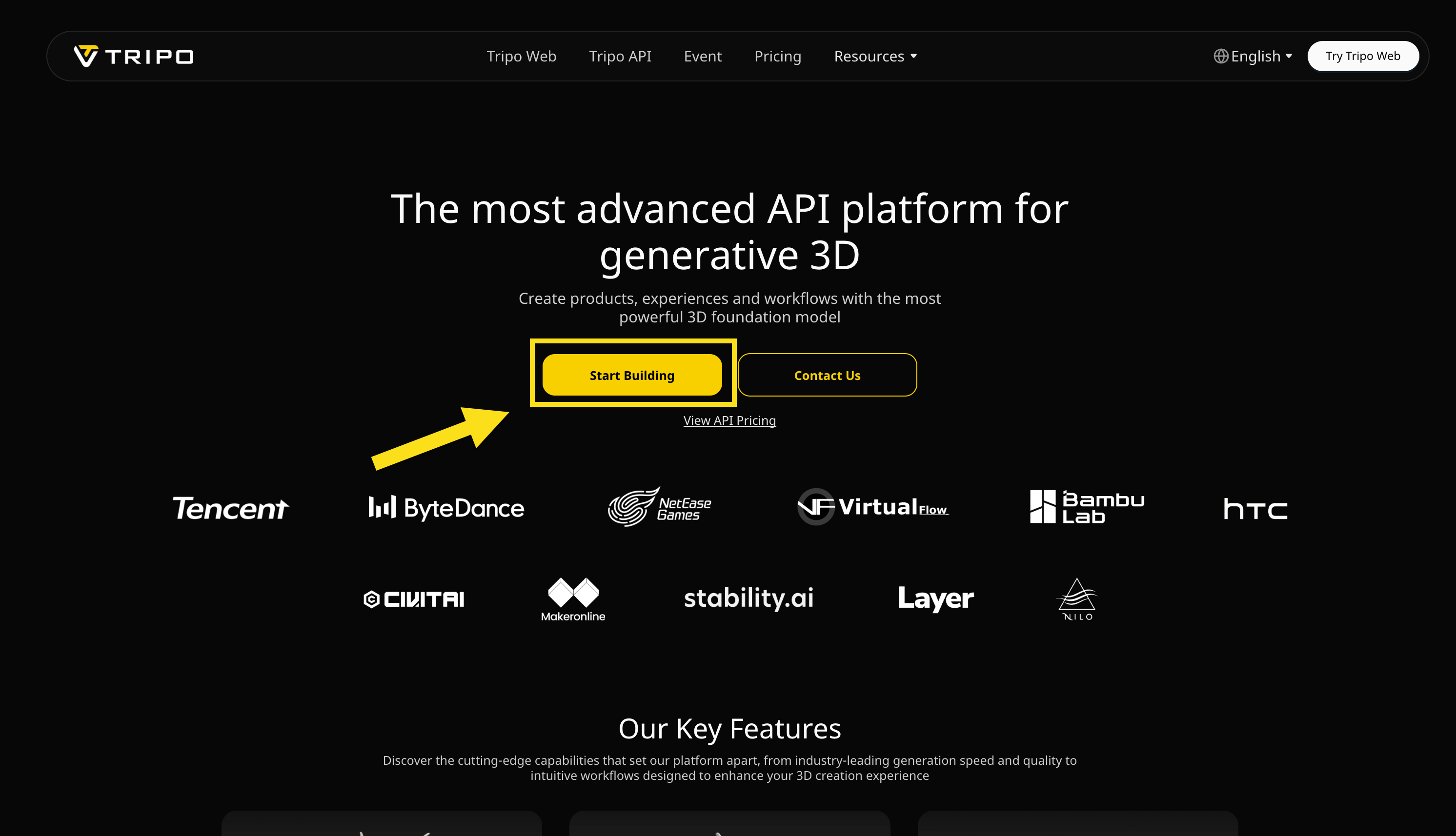Open the View API Pricing link
Viewport: 1456px width, 836px height.
(x=729, y=420)
